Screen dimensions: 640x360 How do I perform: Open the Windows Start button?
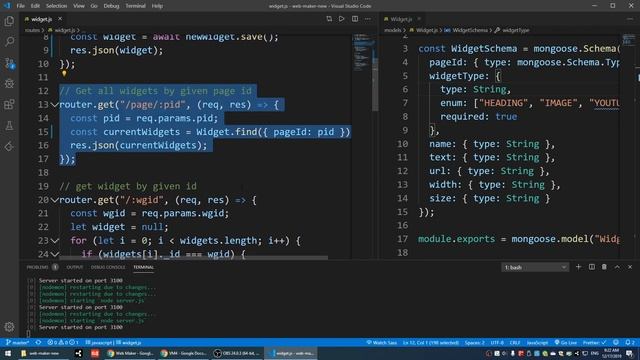(x=7, y=353)
